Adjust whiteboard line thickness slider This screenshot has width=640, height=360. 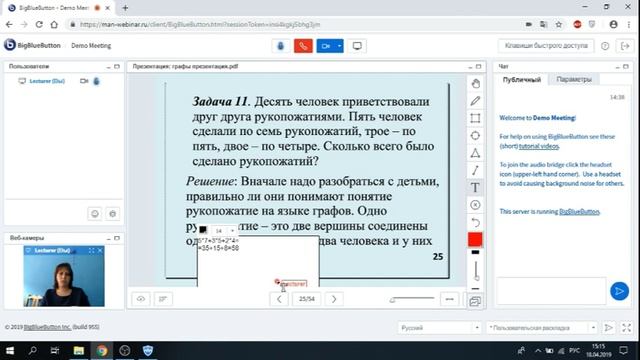(x=476, y=271)
